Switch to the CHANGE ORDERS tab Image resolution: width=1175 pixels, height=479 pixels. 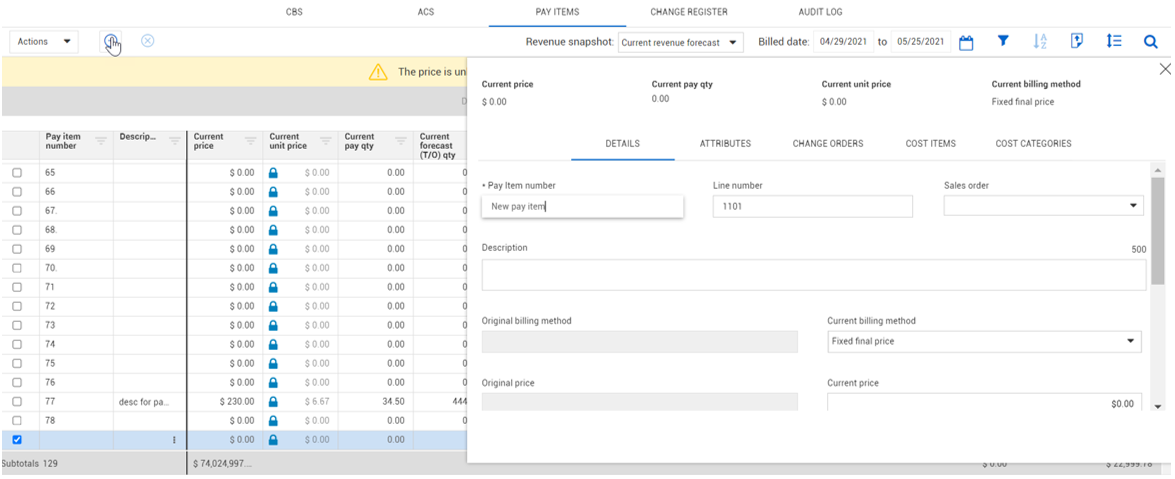[828, 143]
